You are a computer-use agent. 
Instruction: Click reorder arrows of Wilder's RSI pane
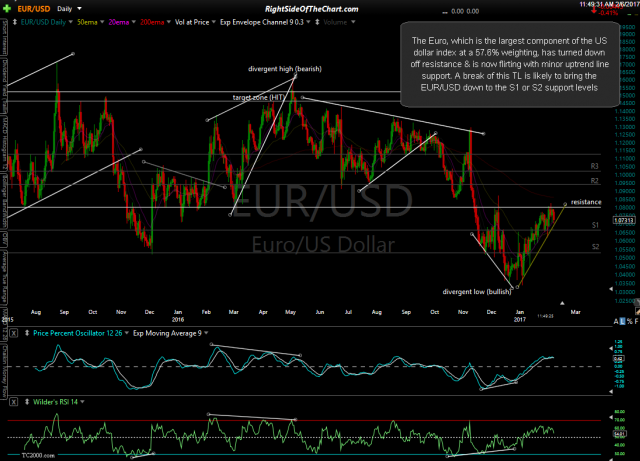click(x=27, y=402)
